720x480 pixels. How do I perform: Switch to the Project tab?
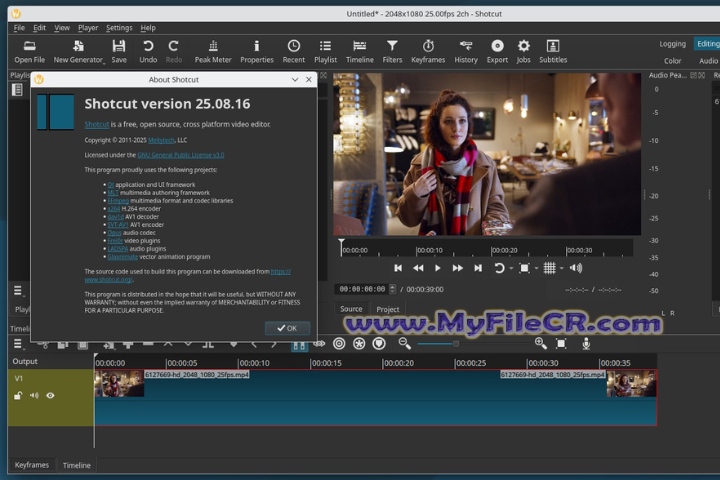click(388, 309)
